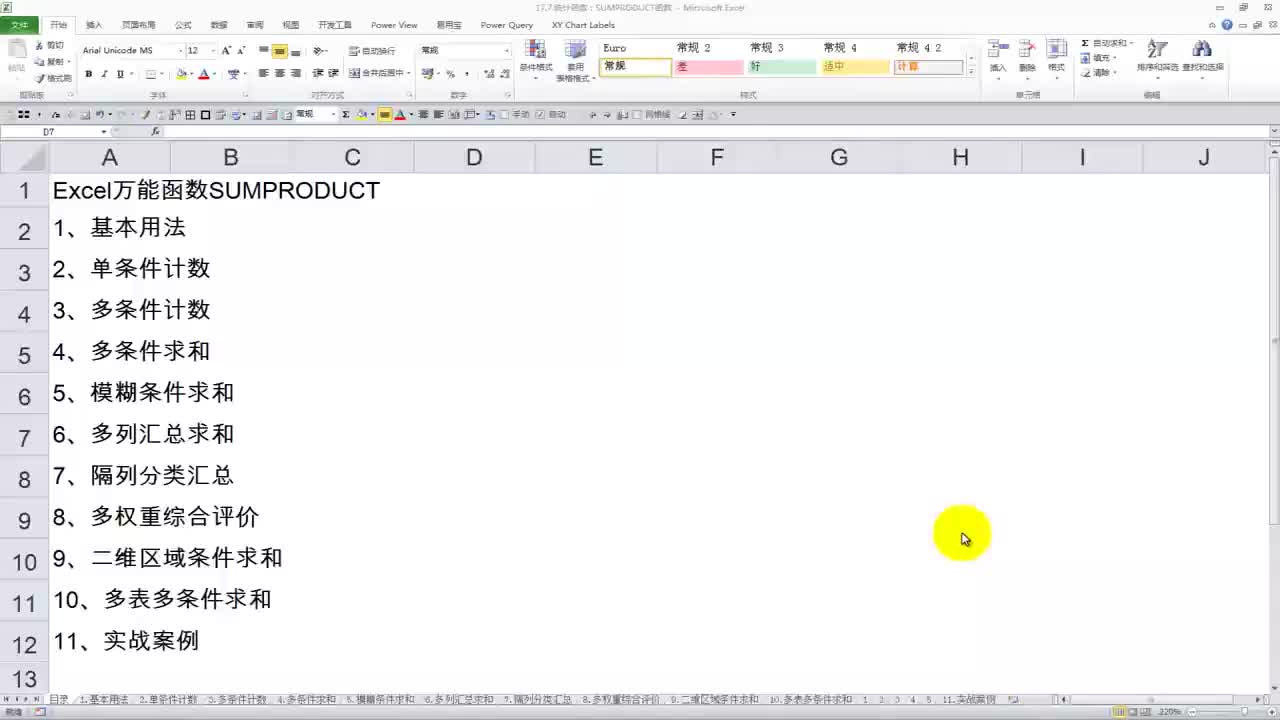
Task: Click the fill color paint bucket in the ribbon
Action: pyautogui.click(x=181, y=74)
